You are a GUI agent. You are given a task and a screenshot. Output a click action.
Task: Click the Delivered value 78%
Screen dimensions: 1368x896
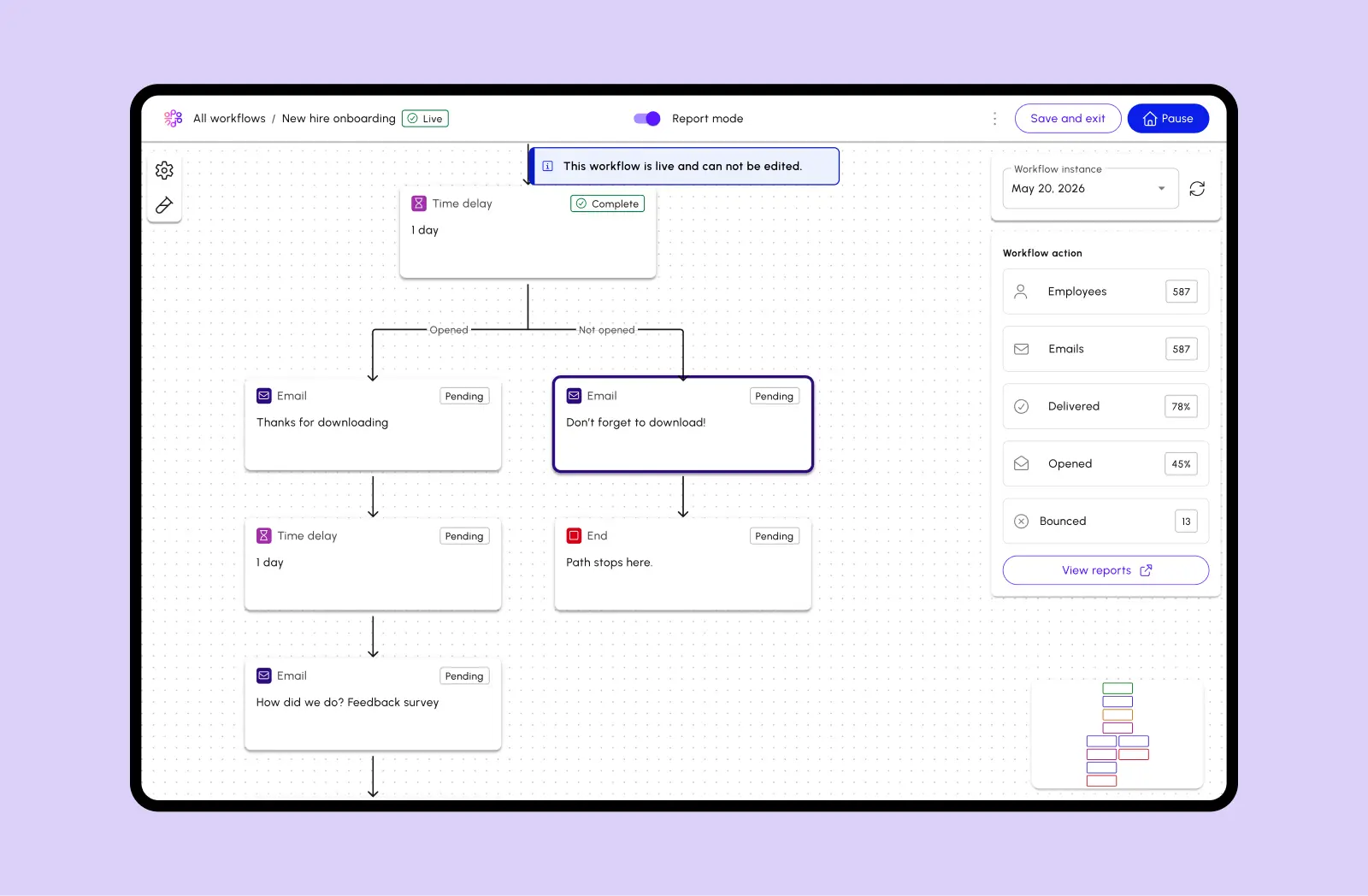point(1181,406)
